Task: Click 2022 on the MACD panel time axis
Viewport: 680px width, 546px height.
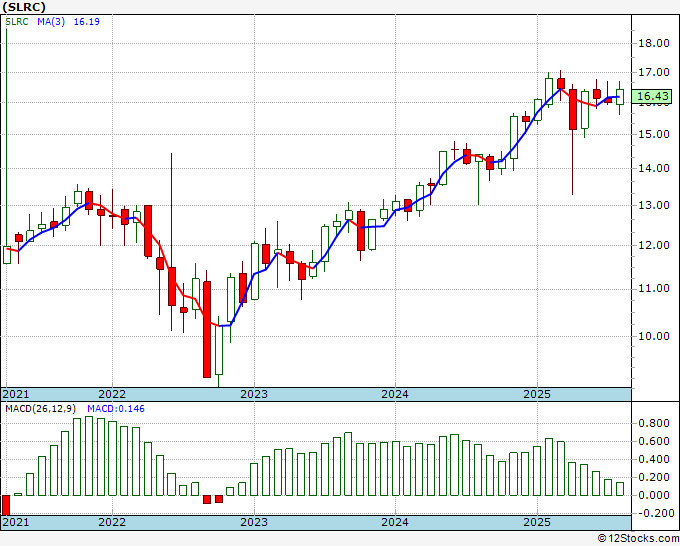Action: [x=112, y=522]
